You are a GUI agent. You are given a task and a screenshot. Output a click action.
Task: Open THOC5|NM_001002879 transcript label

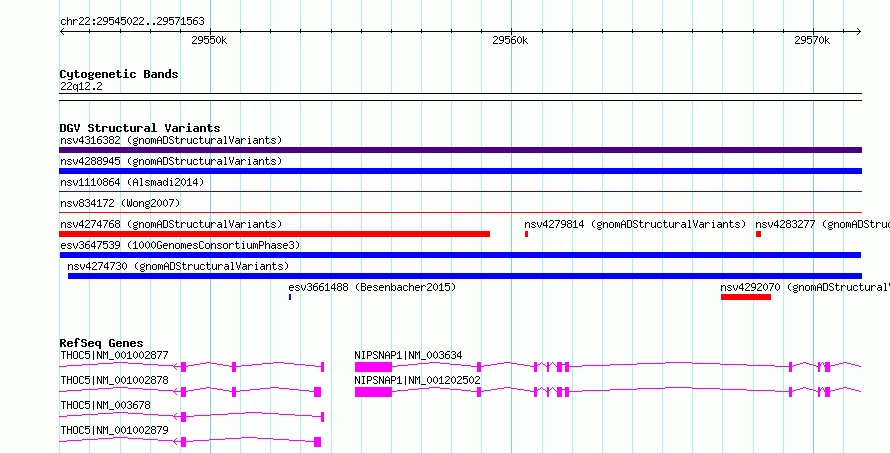(114, 430)
